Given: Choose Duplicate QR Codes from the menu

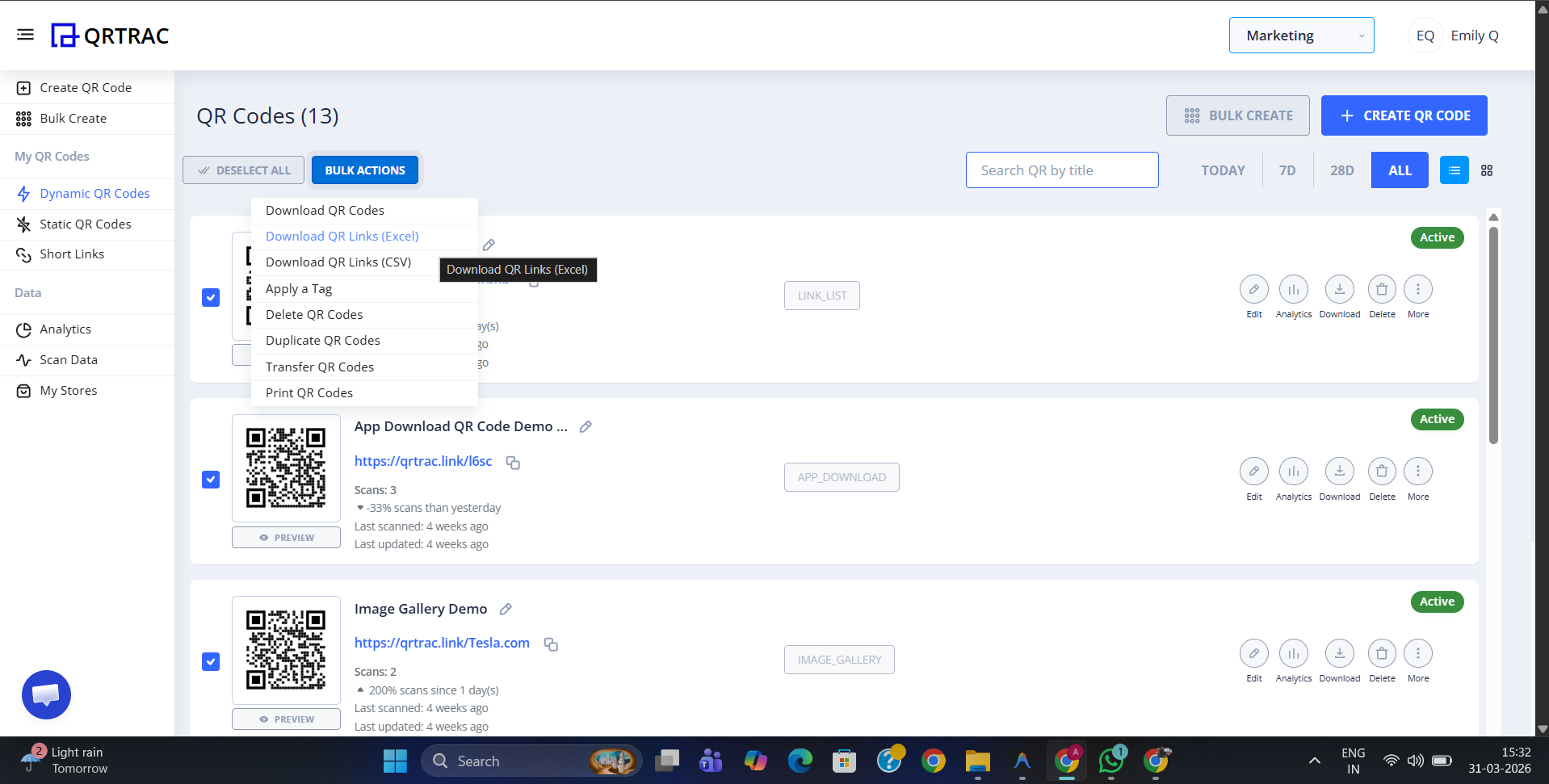Looking at the screenshot, I should coord(322,340).
